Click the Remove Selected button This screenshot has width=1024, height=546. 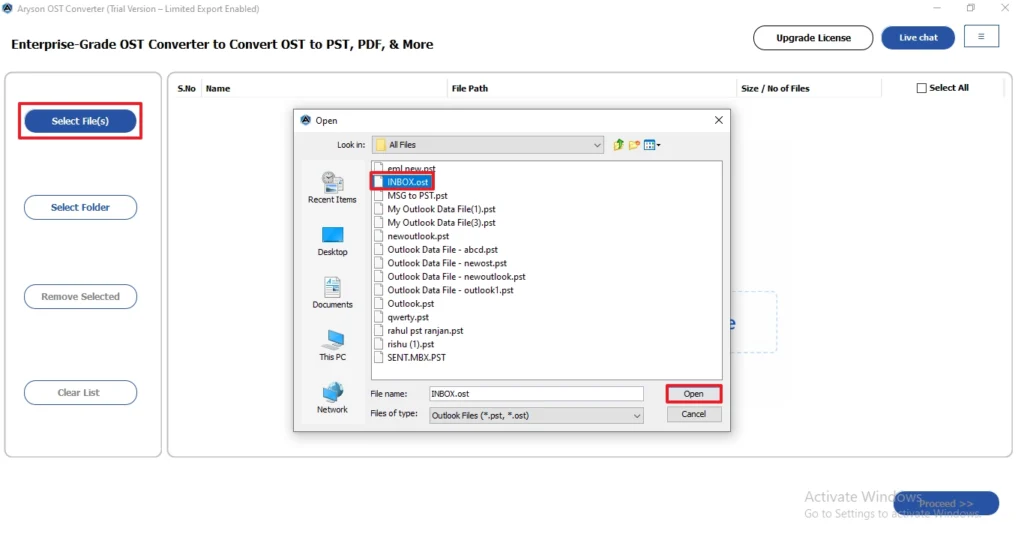tap(80, 297)
